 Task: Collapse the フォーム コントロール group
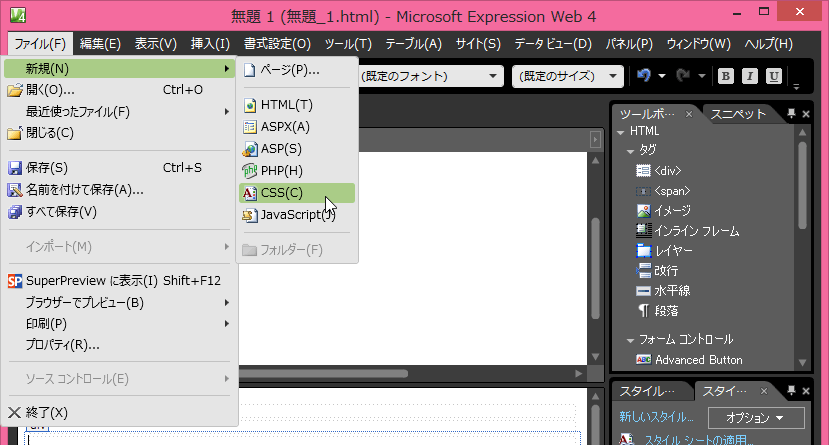pos(630,340)
